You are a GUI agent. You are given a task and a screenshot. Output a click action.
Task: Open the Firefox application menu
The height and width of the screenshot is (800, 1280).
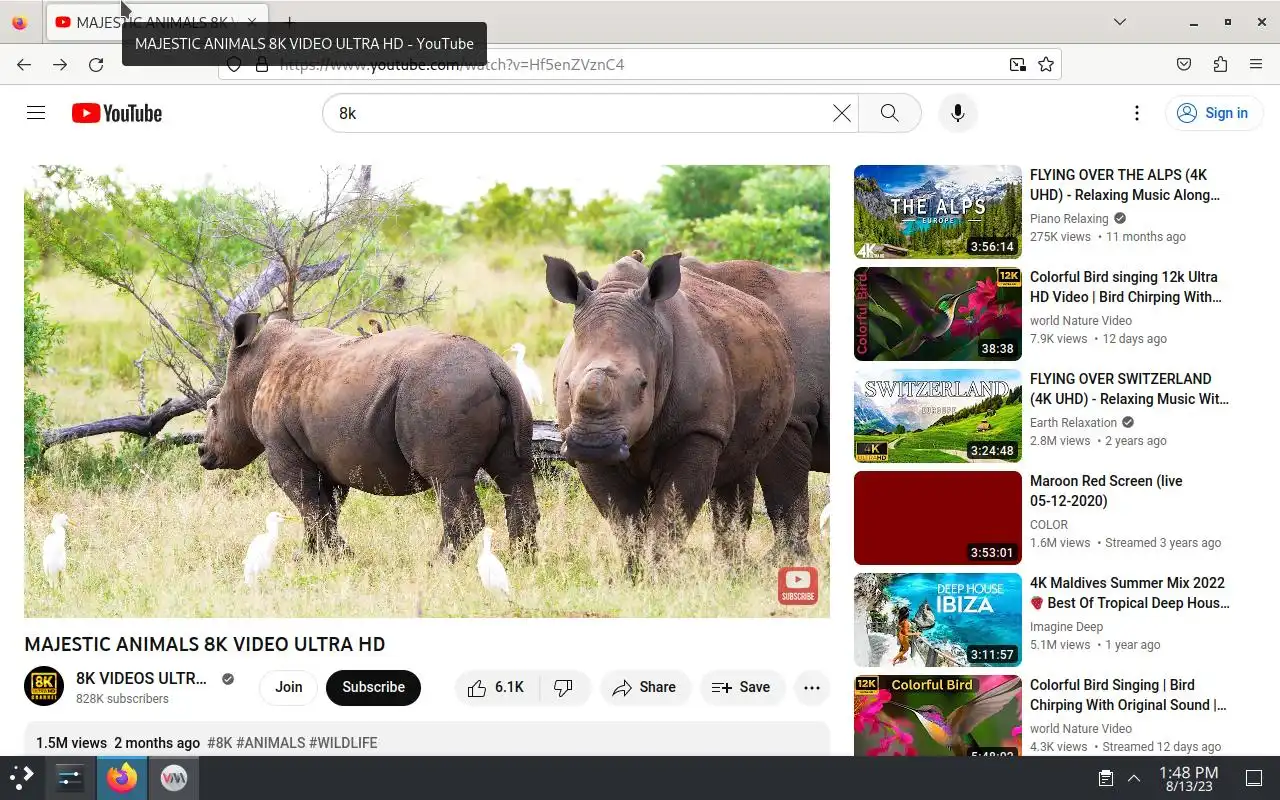pyautogui.click(x=1256, y=65)
